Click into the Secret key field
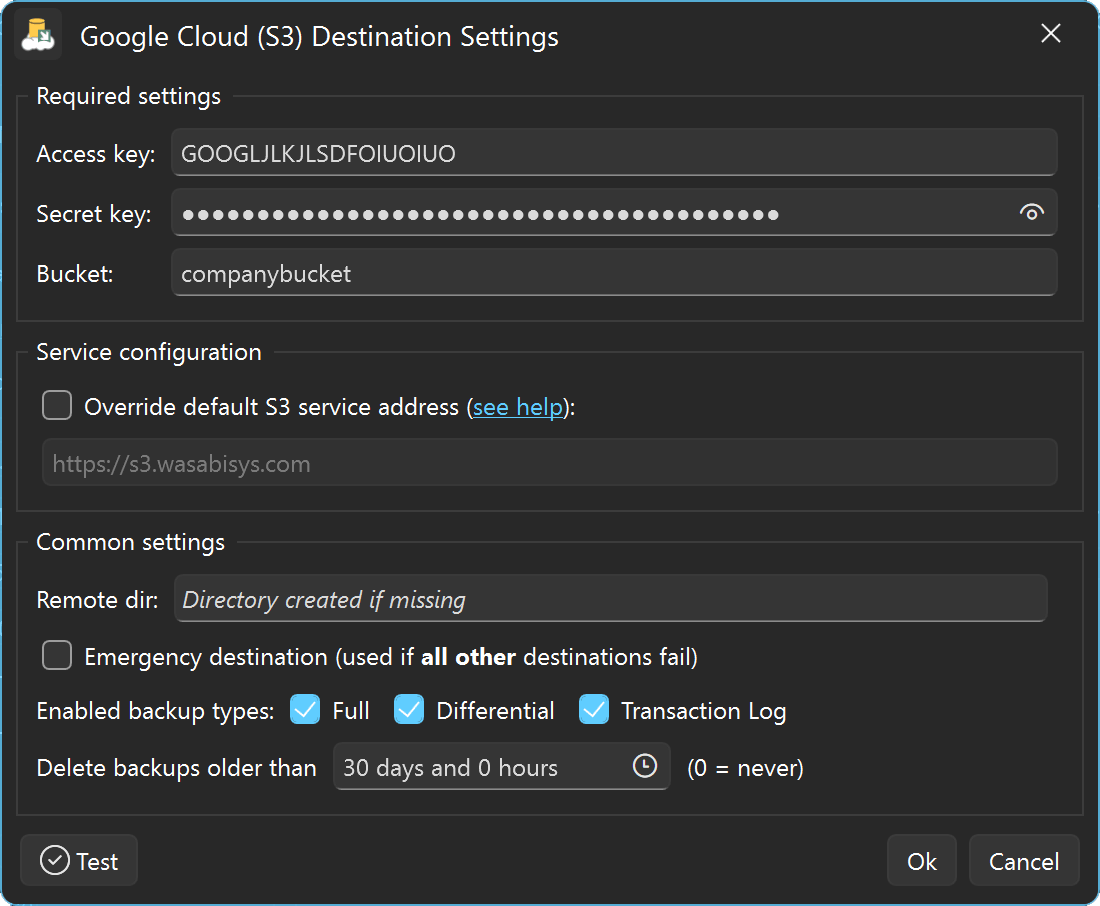 point(590,213)
